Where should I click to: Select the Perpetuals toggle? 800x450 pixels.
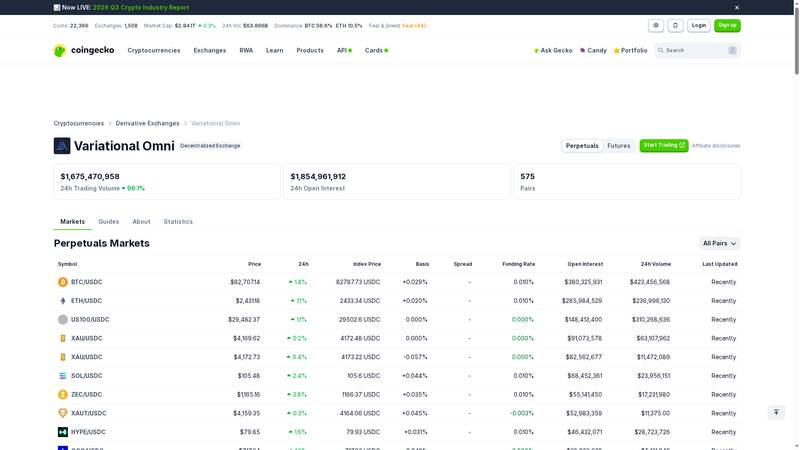pyautogui.click(x=582, y=146)
